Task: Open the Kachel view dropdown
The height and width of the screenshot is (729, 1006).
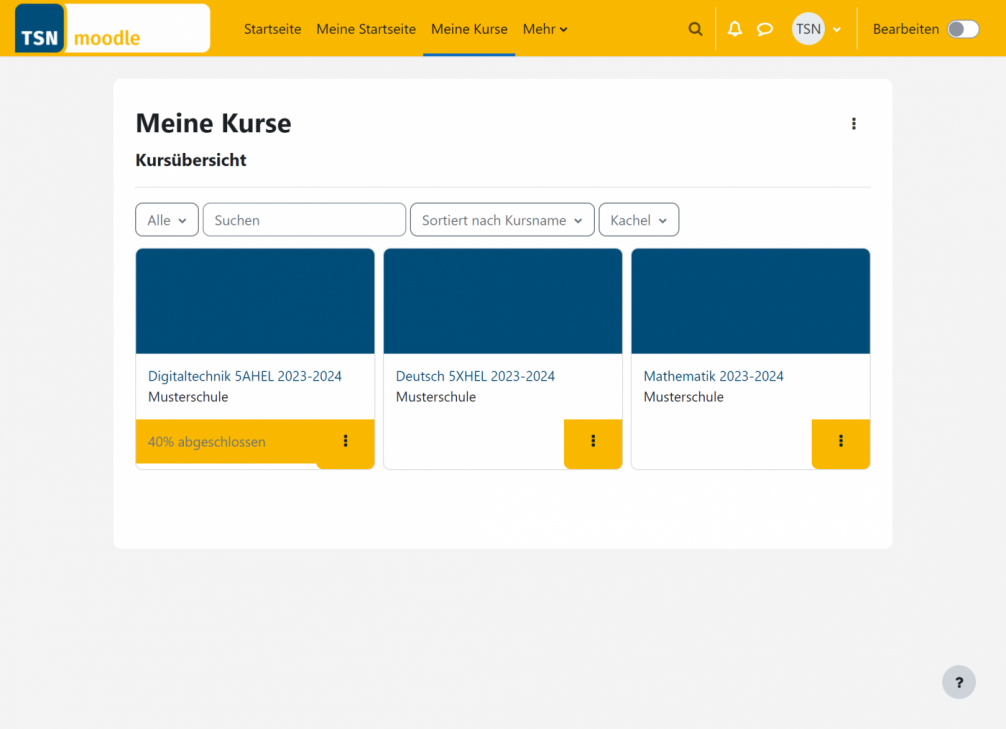Action: [638, 220]
